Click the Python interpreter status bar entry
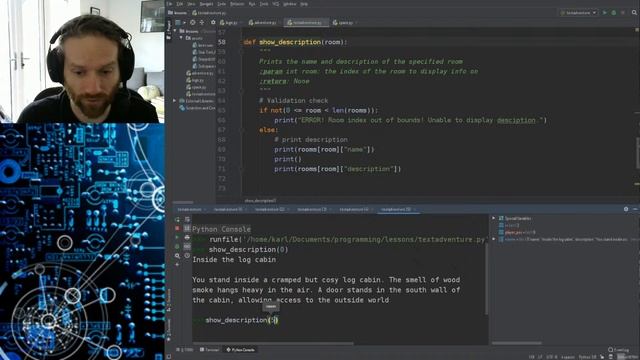 tap(588, 357)
